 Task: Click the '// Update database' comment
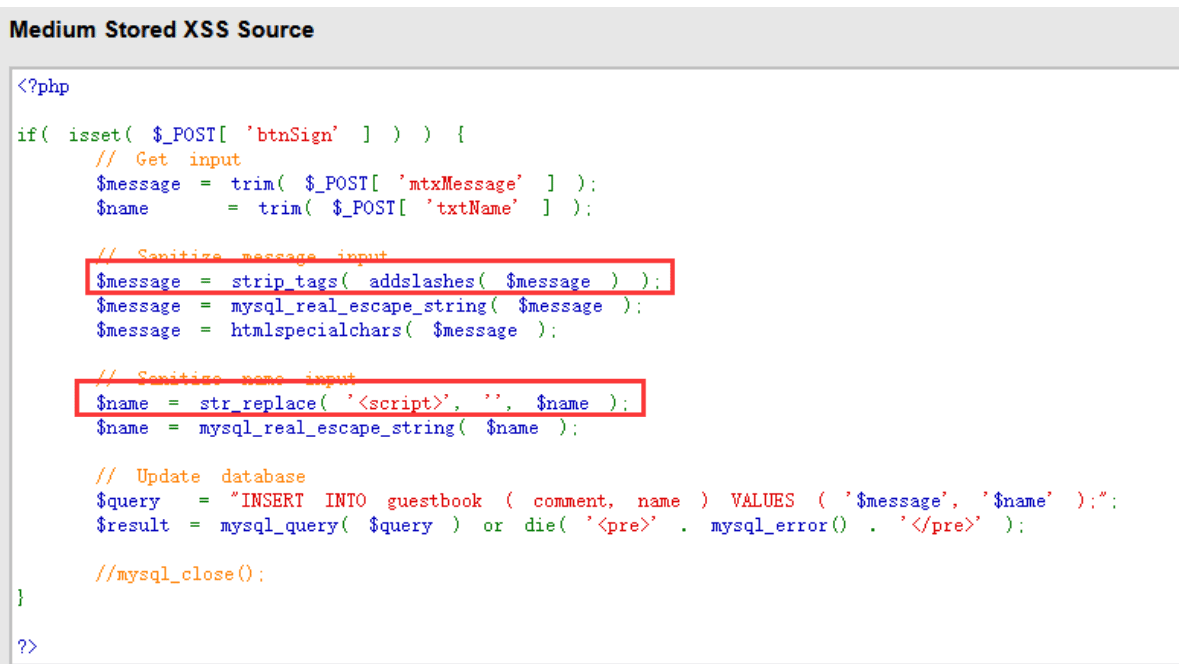(x=201, y=476)
